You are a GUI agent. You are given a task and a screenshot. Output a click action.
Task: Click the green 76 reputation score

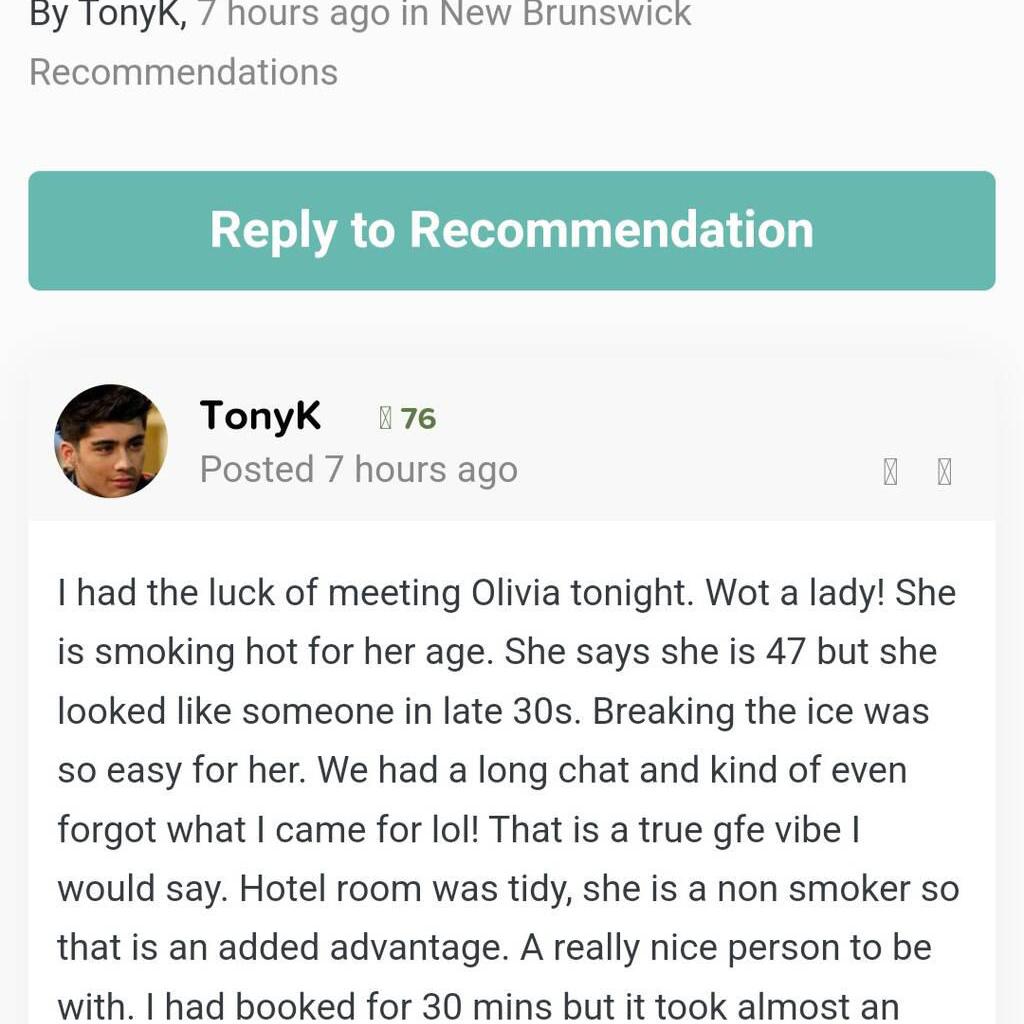pyautogui.click(x=418, y=418)
